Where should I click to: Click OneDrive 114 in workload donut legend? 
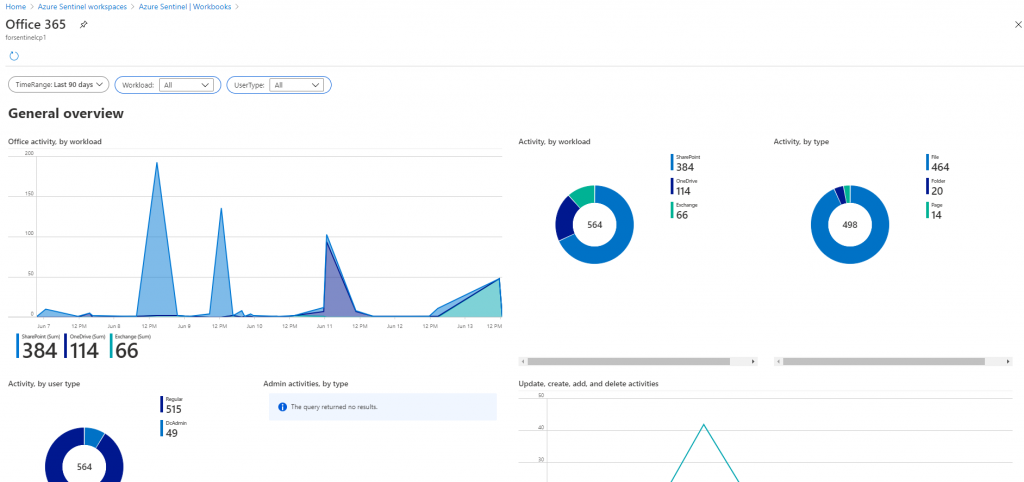682,187
